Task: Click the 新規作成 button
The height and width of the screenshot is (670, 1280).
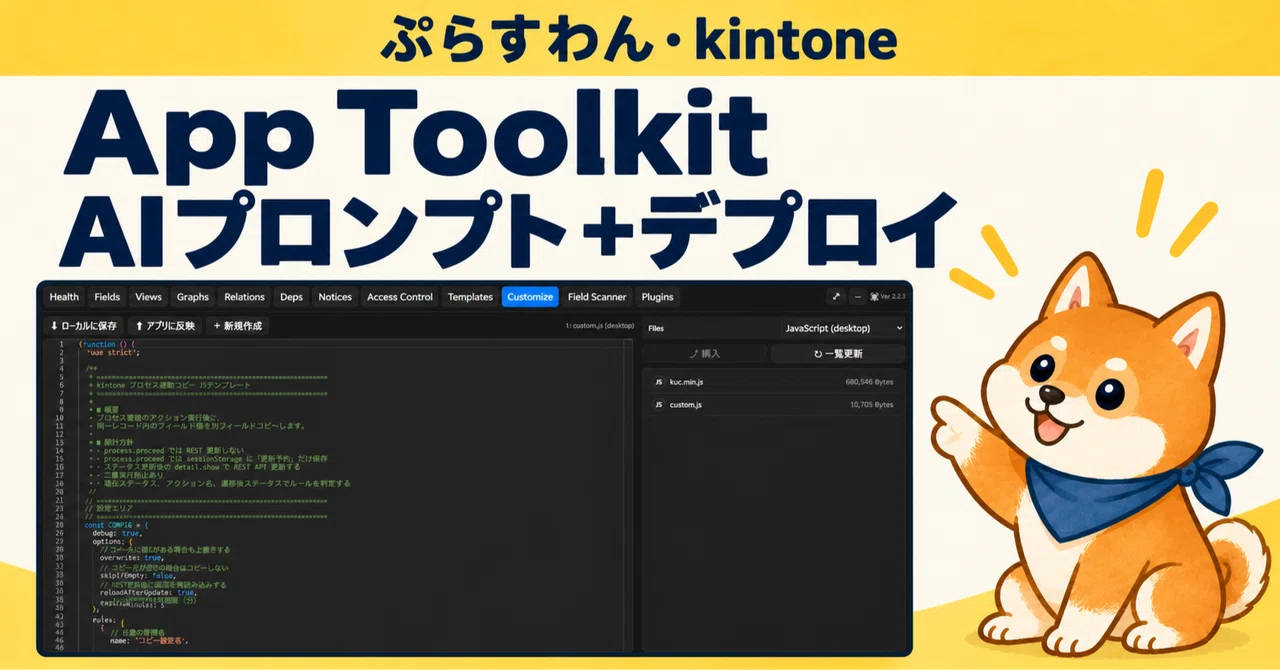Action: pos(237,326)
